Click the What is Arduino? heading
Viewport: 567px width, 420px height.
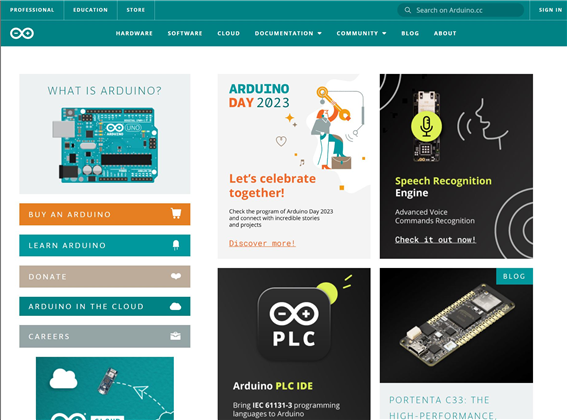105,90
